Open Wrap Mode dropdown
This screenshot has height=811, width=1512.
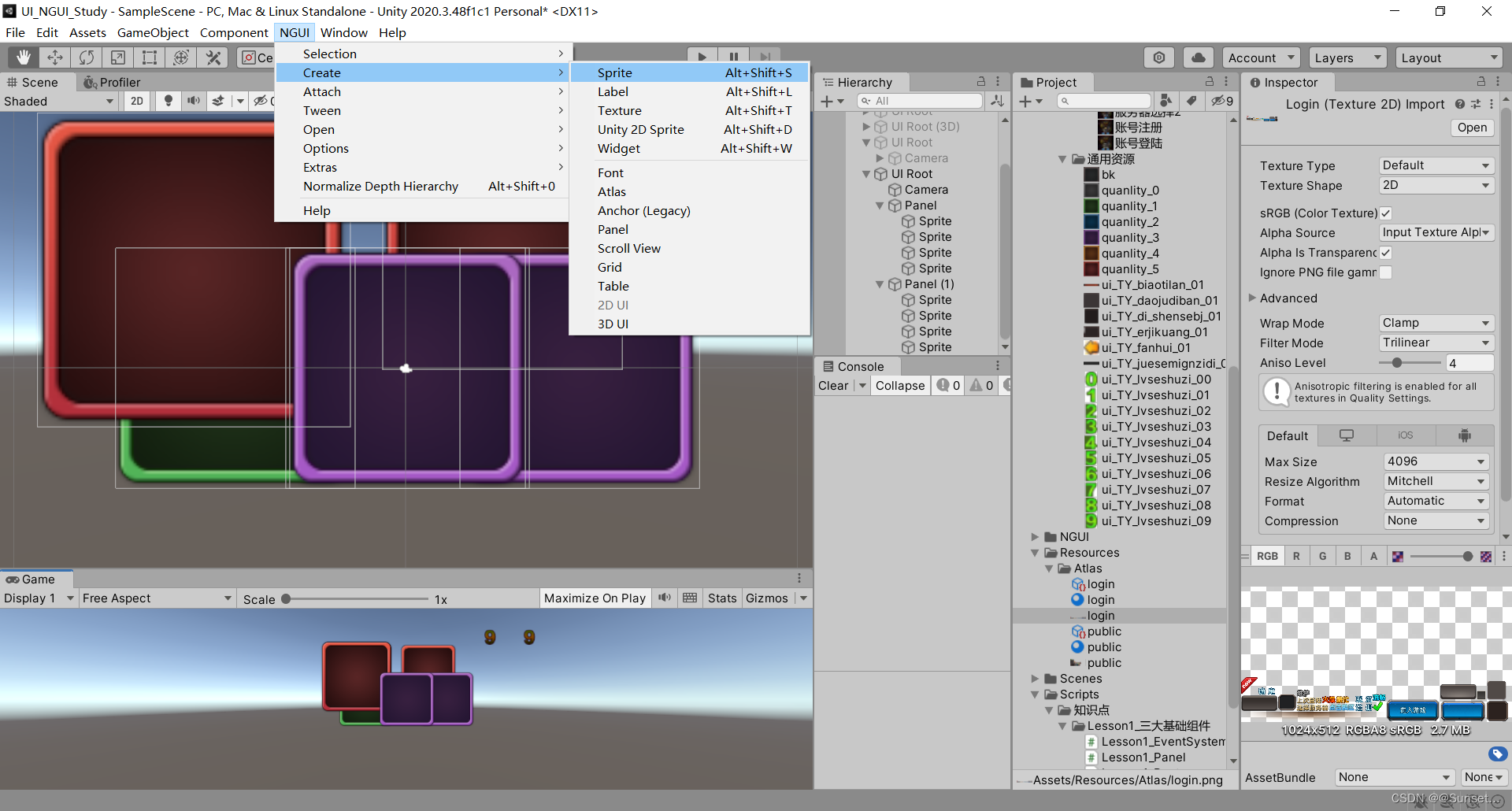(1436, 323)
